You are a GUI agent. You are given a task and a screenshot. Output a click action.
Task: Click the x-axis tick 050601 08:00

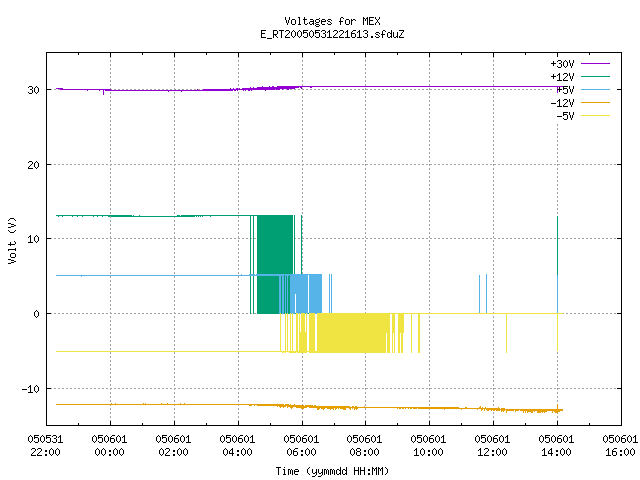tap(364, 446)
